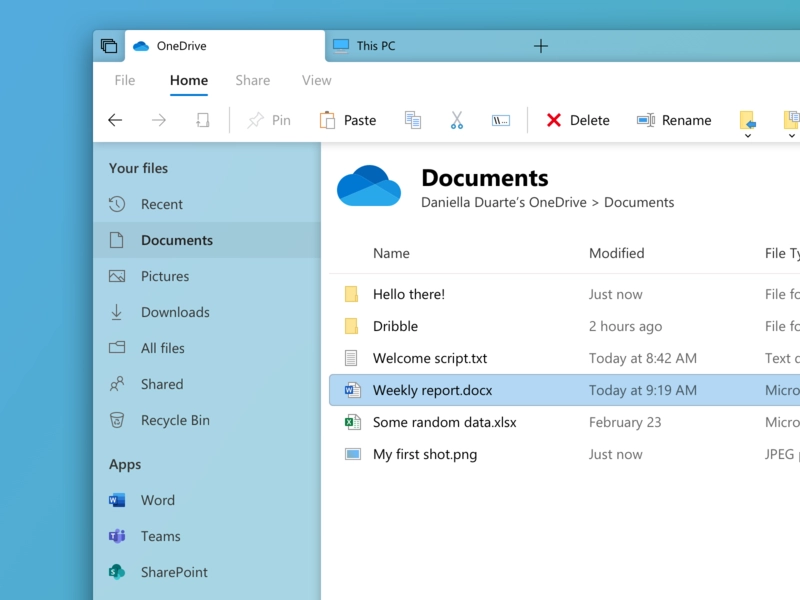Click the Rename button
800x600 pixels.
(673, 120)
